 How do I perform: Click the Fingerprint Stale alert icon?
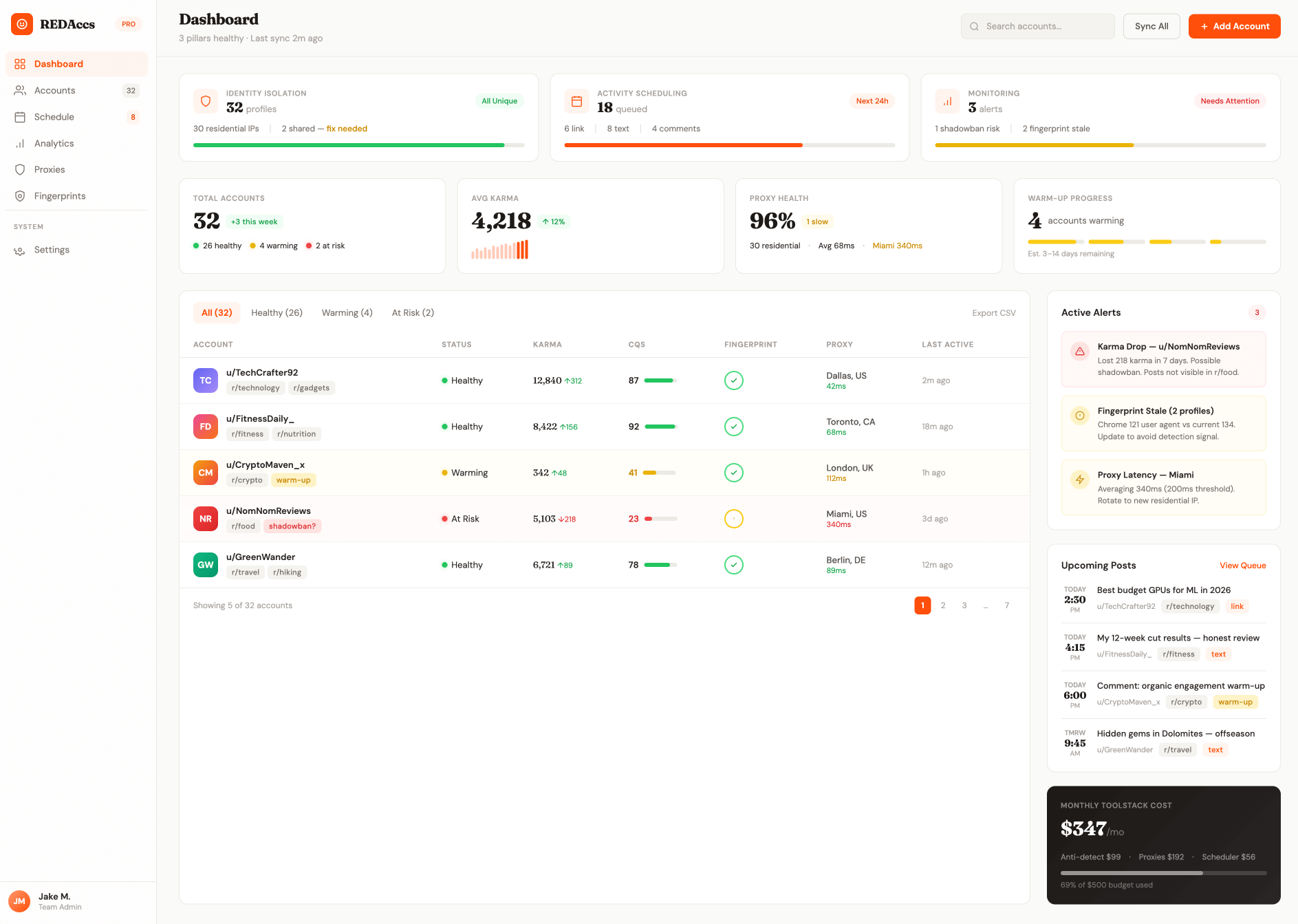click(x=1079, y=416)
